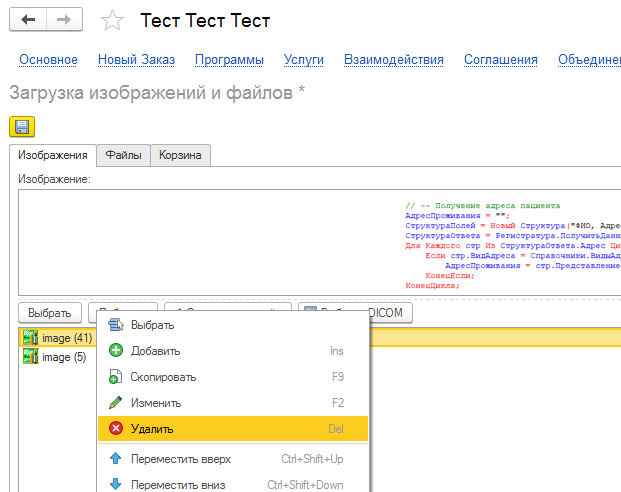This screenshot has width=621, height=492.
Task: Open the Взаимодействия link
Action: click(x=393, y=60)
